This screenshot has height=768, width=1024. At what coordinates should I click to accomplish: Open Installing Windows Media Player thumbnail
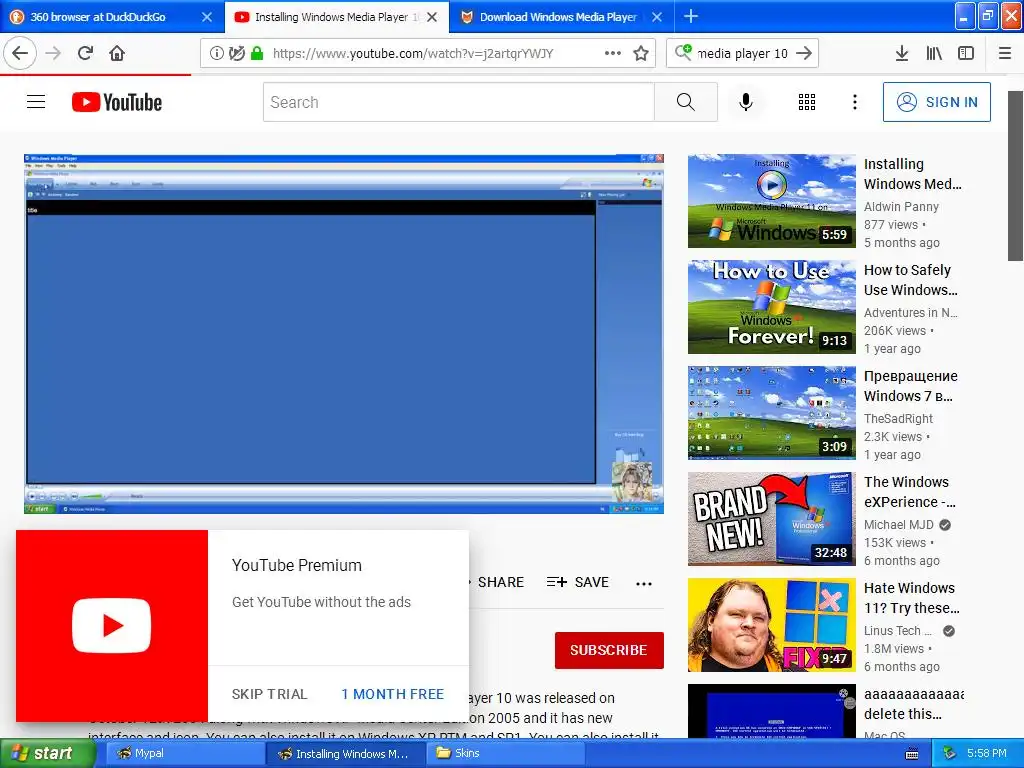[772, 200]
